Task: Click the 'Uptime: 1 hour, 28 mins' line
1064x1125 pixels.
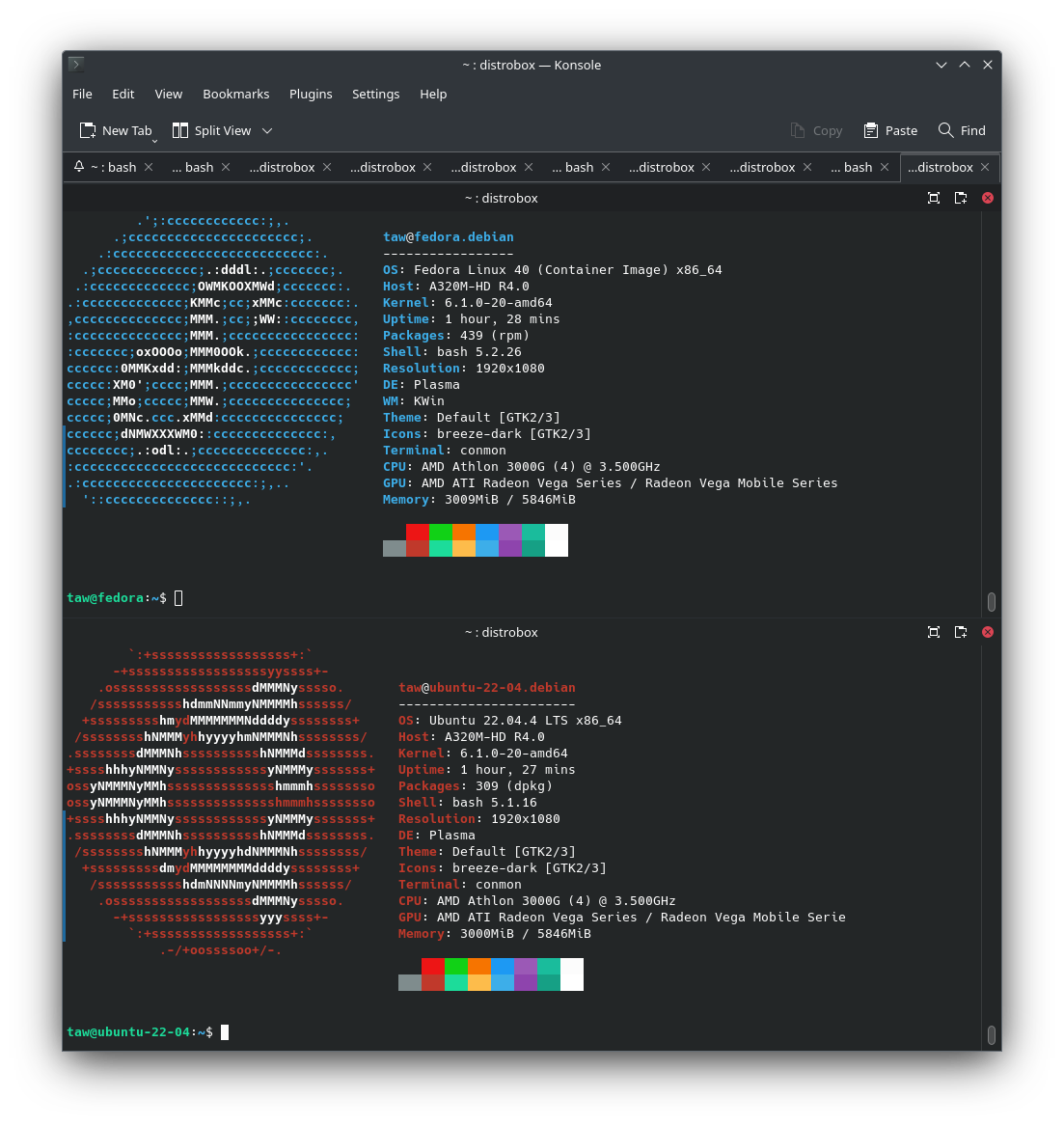Action: tap(472, 318)
